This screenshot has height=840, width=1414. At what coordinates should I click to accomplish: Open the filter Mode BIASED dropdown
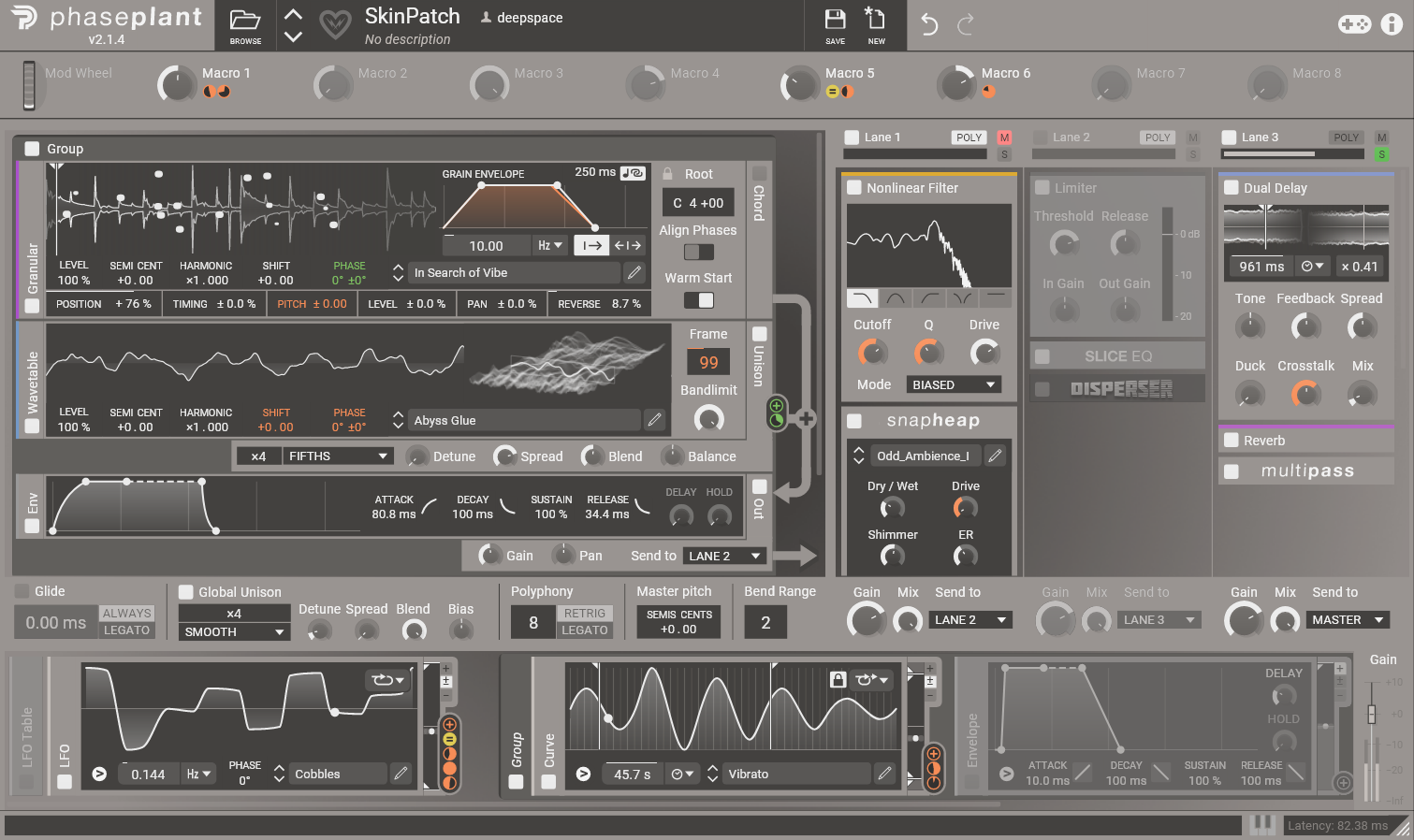pos(953,384)
